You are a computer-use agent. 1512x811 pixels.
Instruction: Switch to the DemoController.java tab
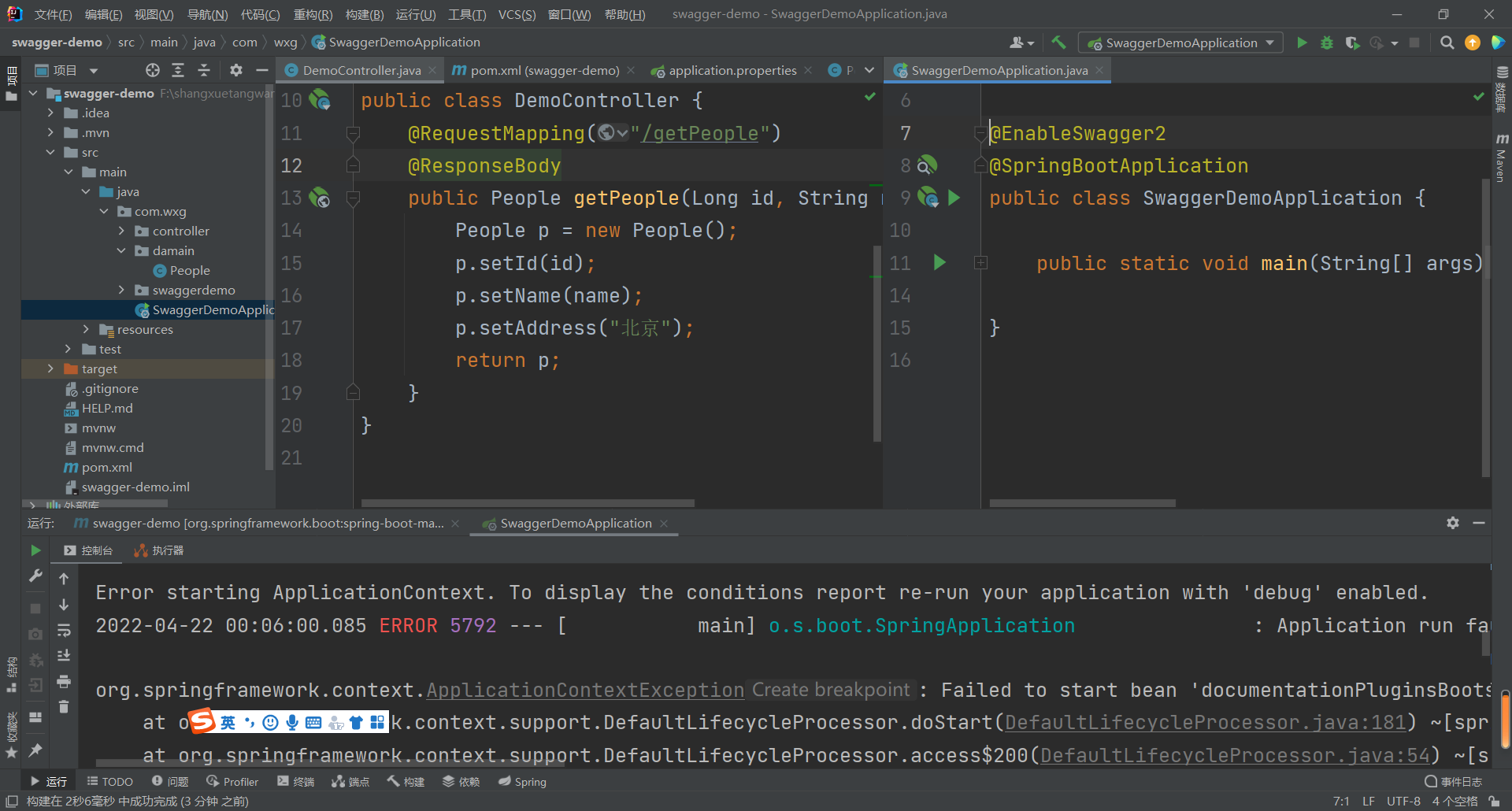coord(361,70)
